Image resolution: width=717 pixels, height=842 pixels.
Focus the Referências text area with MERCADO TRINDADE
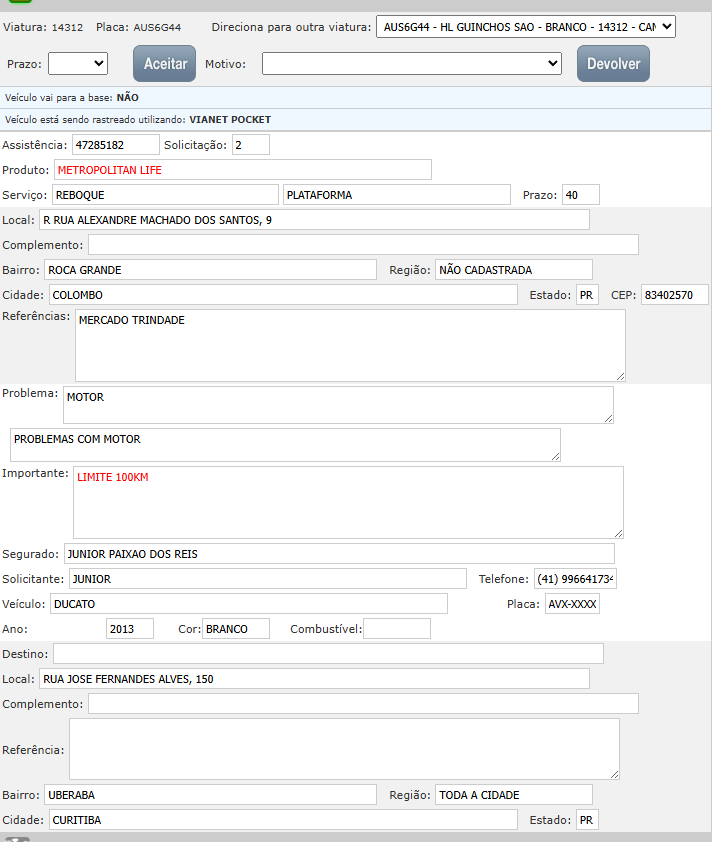coord(350,345)
